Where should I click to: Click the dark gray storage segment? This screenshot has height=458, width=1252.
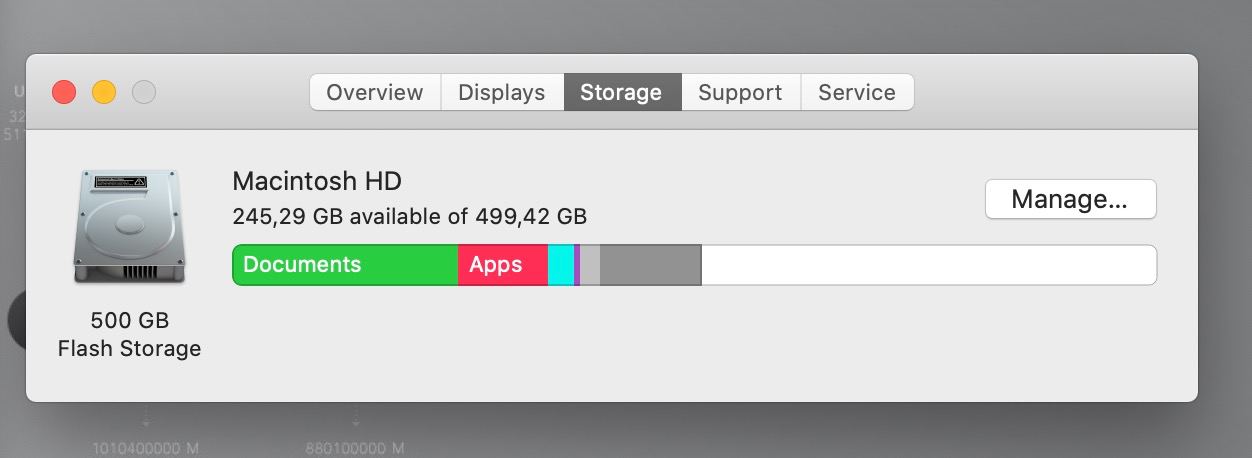(x=650, y=265)
